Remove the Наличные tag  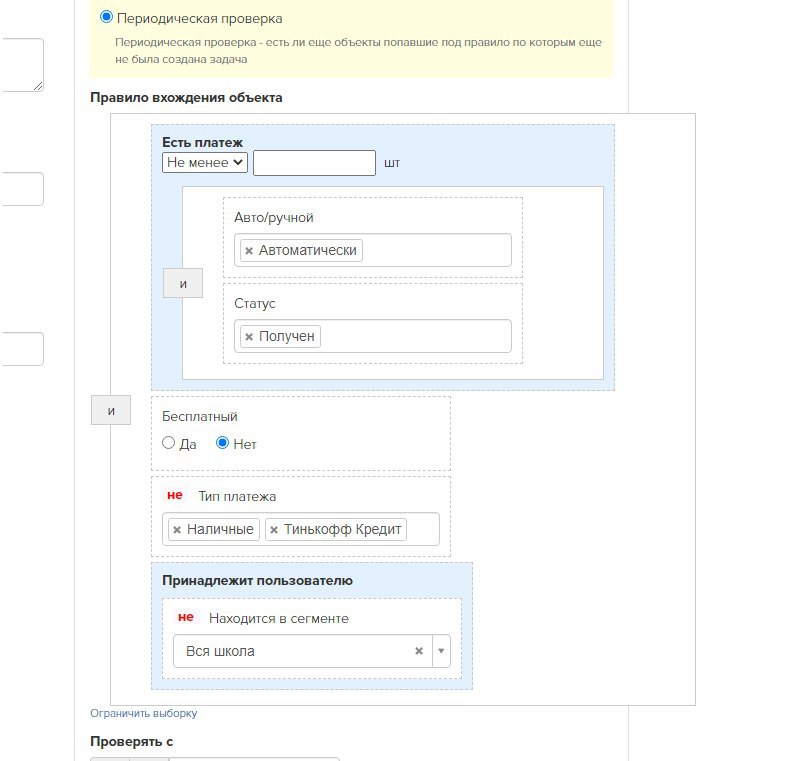(177, 529)
